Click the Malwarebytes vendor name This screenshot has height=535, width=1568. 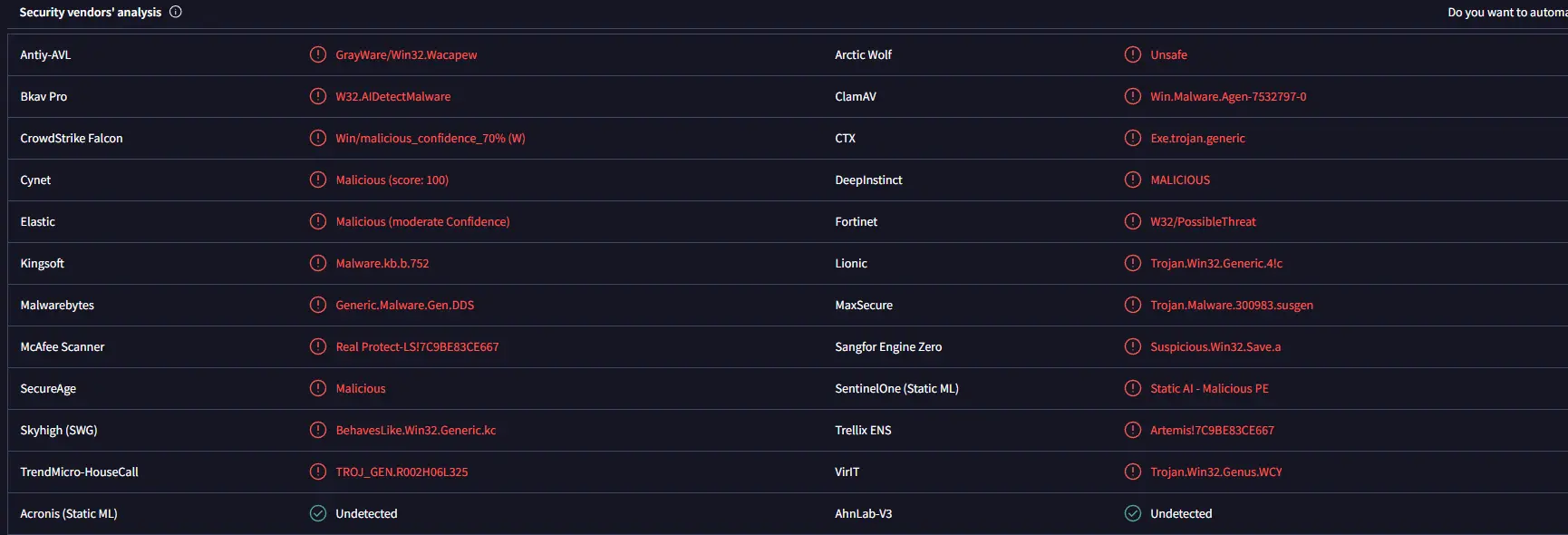pos(57,305)
